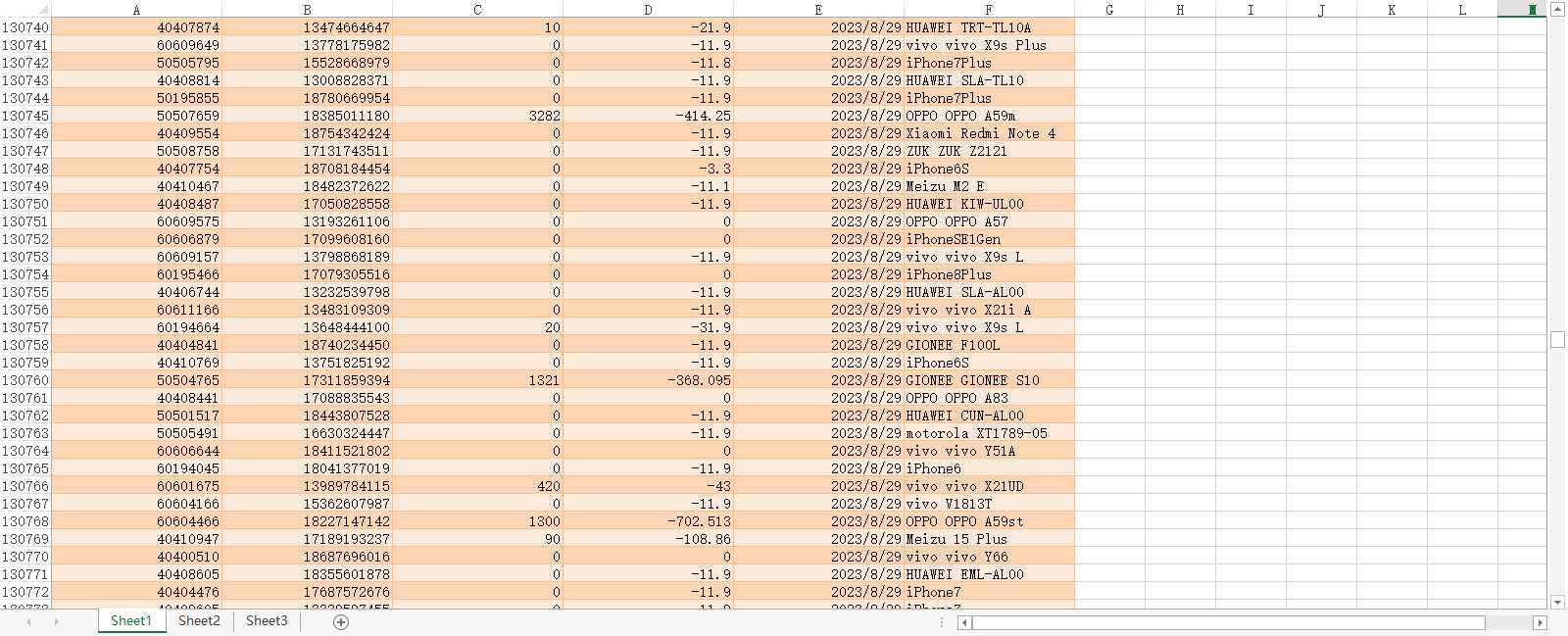Click cell with value 1321

pos(477,380)
